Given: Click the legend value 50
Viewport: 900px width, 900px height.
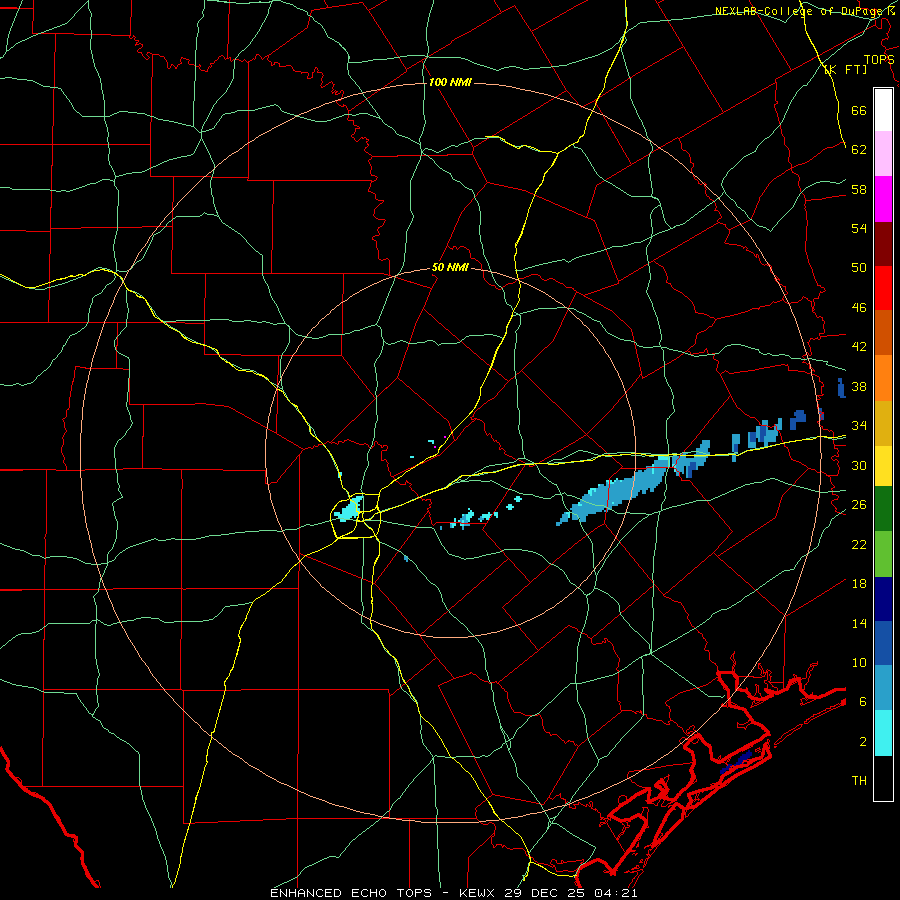Looking at the screenshot, I should click(x=859, y=268).
